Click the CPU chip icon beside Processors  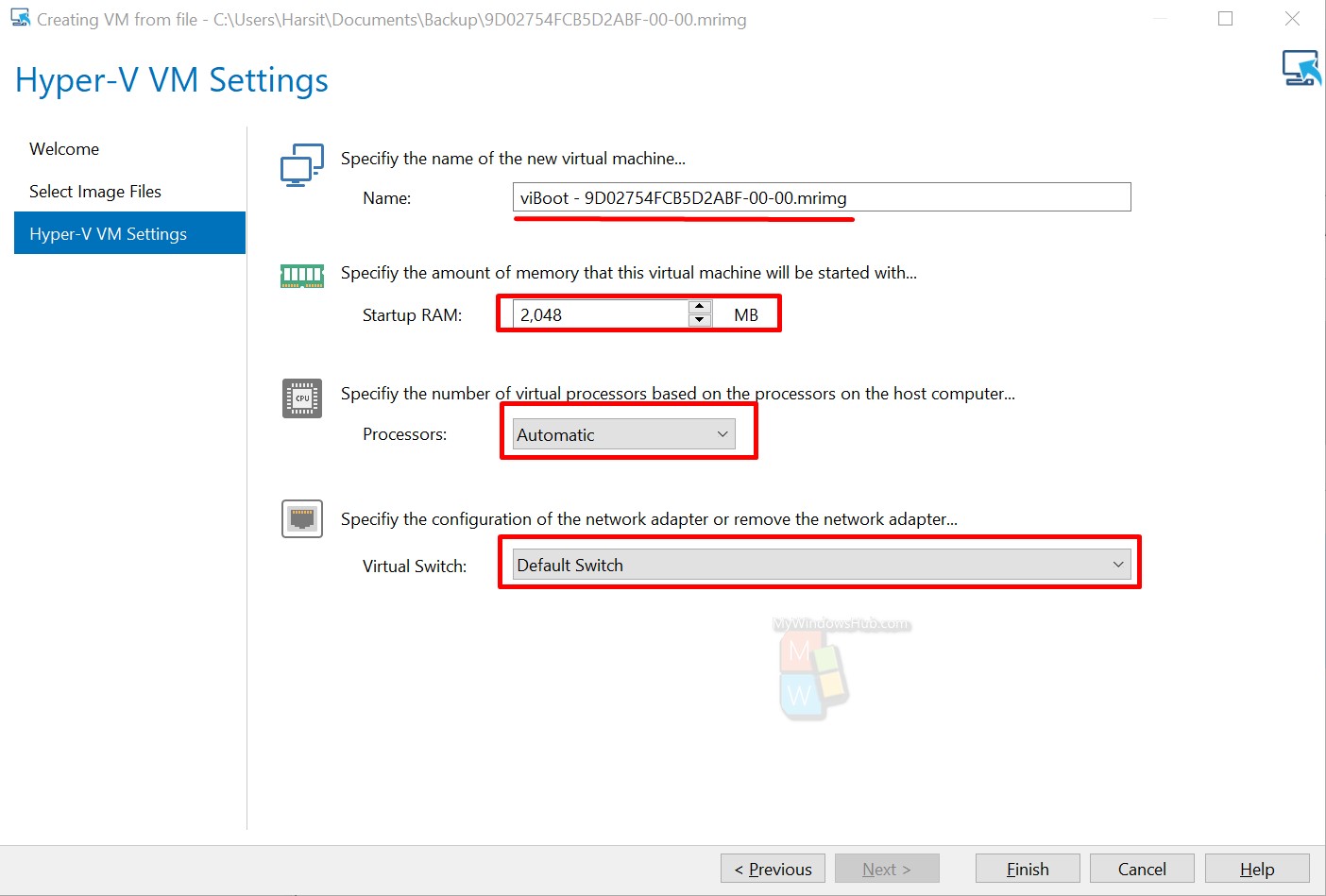click(302, 398)
